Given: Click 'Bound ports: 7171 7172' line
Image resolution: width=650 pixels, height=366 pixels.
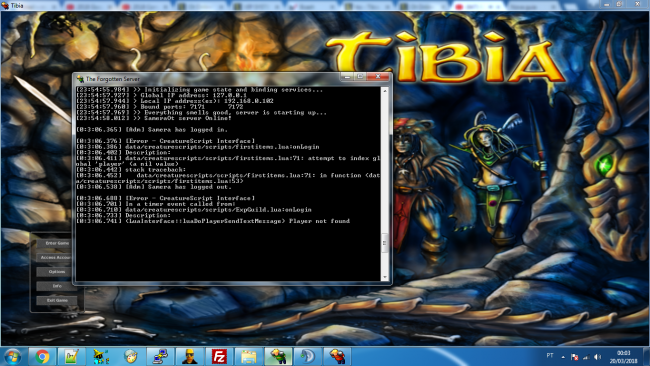Looking at the screenshot, I should (159, 107).
